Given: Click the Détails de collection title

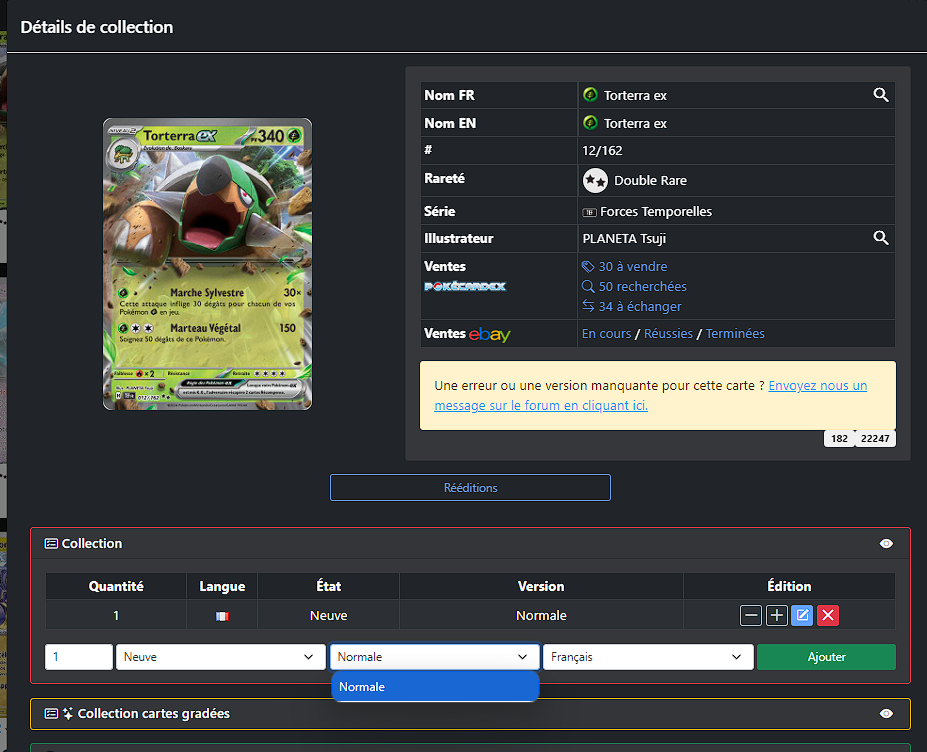Looking at the screenshot, I should point(97,27).
